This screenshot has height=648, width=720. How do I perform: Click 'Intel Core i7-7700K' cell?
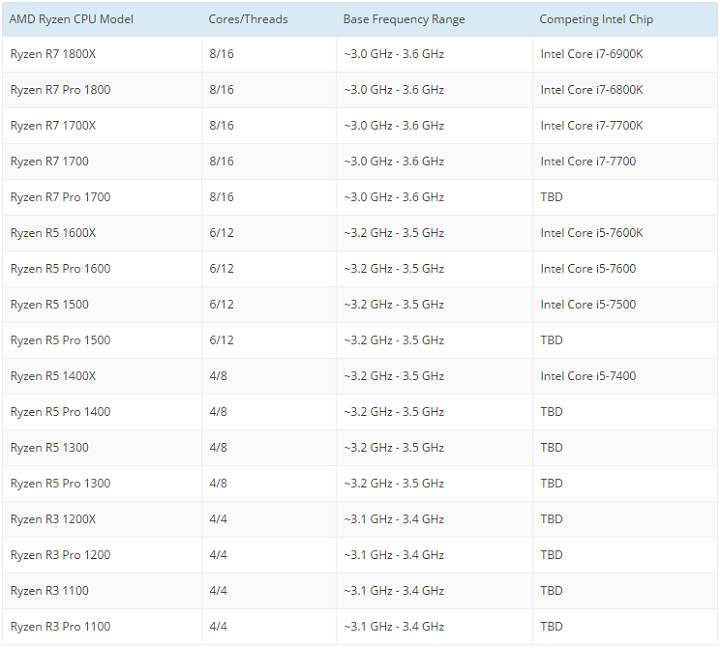[625, 126]
